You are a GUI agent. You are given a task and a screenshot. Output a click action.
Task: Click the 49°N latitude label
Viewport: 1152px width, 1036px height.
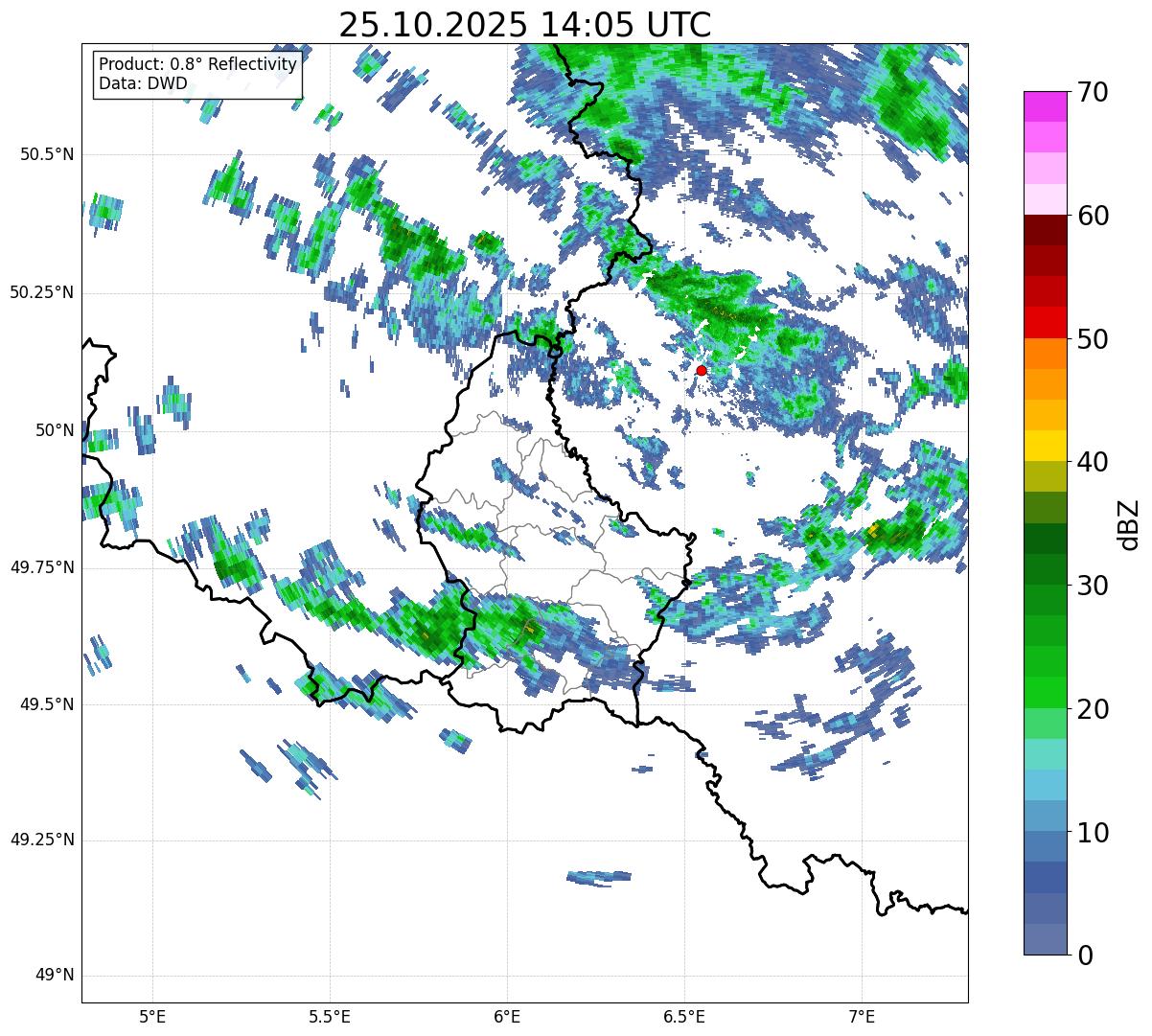pos(55,976)
